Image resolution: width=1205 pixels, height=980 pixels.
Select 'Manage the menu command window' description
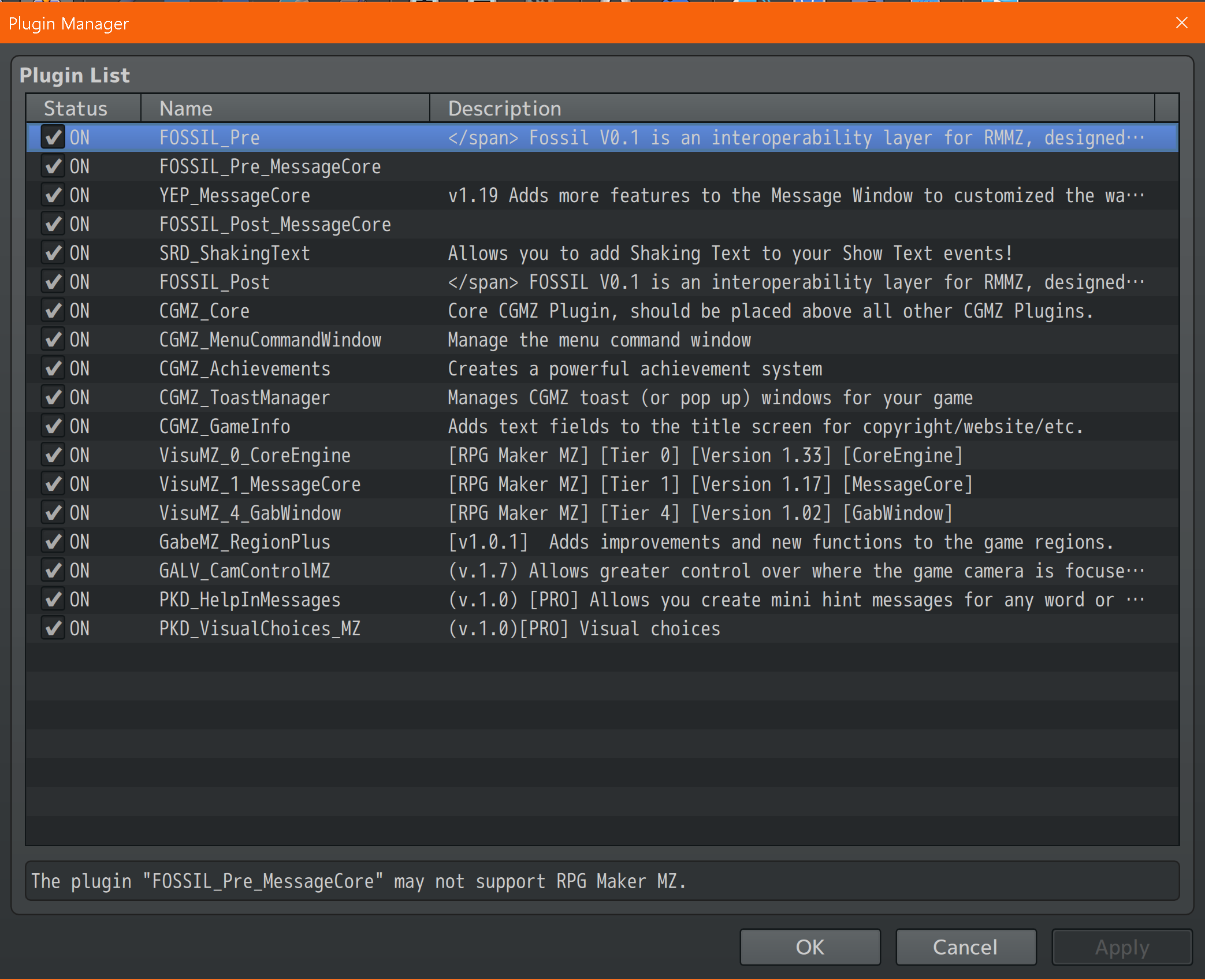pos(600,340)
